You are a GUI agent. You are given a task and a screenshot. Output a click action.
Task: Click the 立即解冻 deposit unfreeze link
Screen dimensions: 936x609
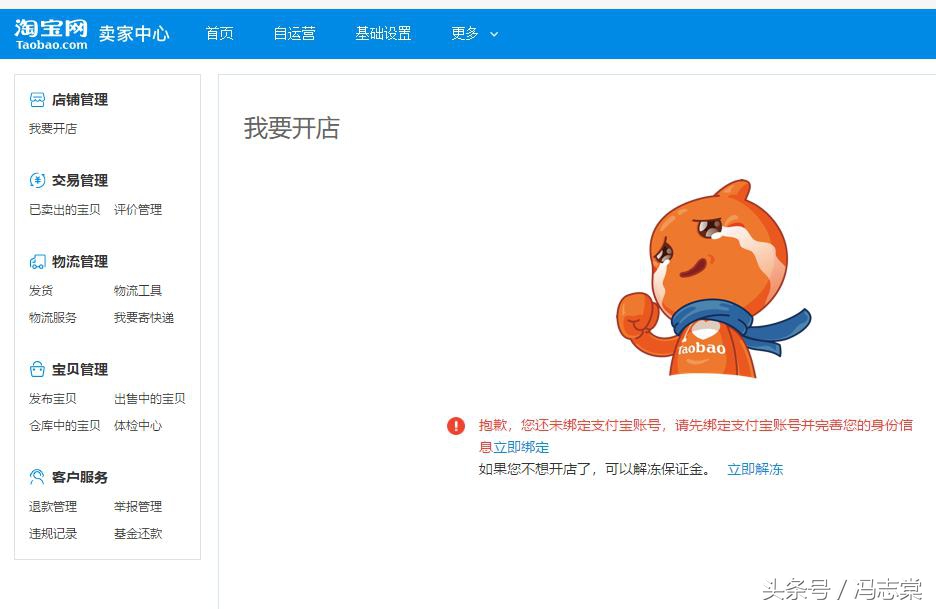pyautogui.click(x=755, y=470)
